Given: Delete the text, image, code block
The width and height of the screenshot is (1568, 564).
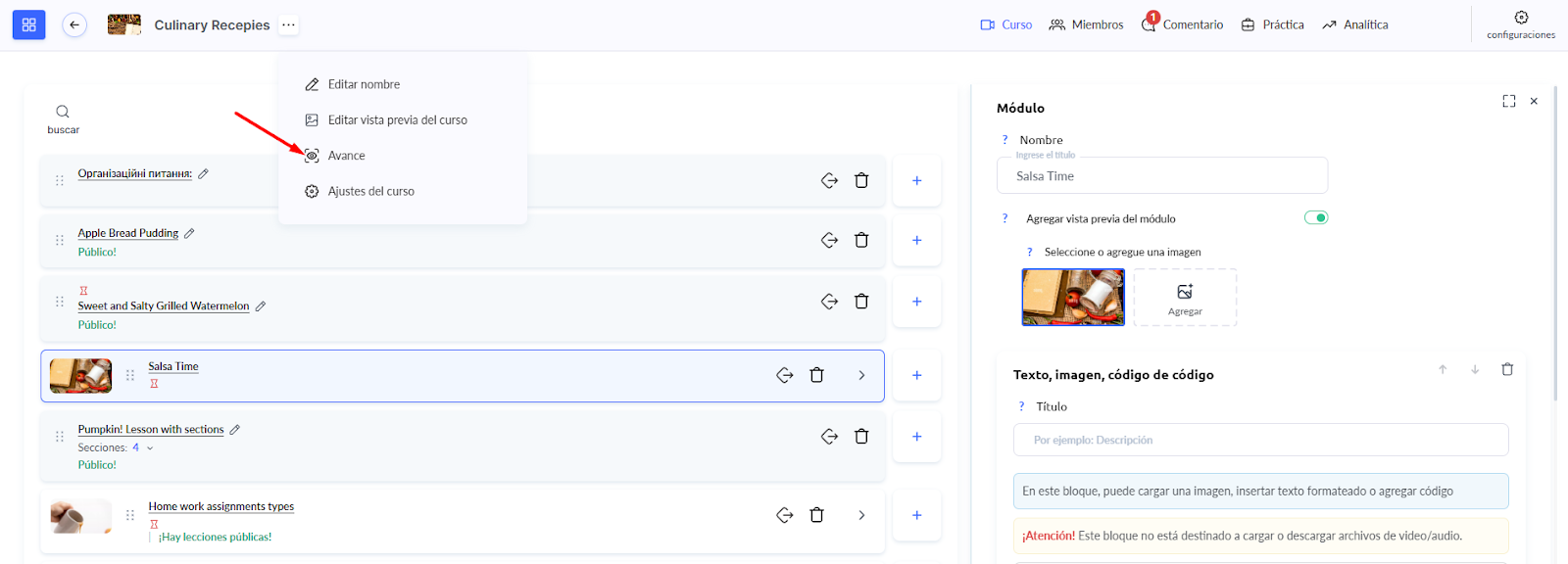Looking at the screenshot, I should click(1507, 369).
